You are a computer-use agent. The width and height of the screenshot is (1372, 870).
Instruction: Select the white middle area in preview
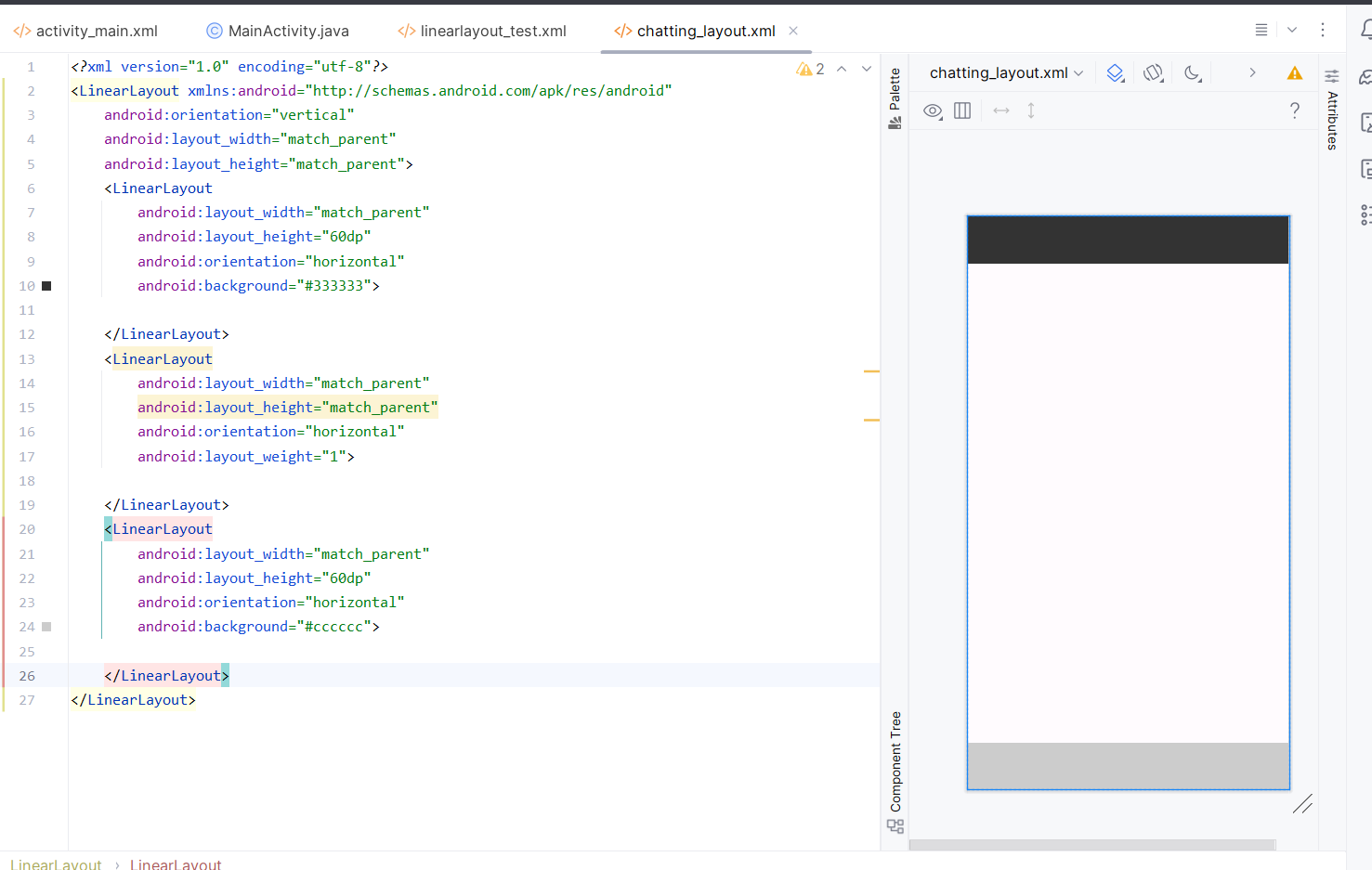(x=1128, y=503)
